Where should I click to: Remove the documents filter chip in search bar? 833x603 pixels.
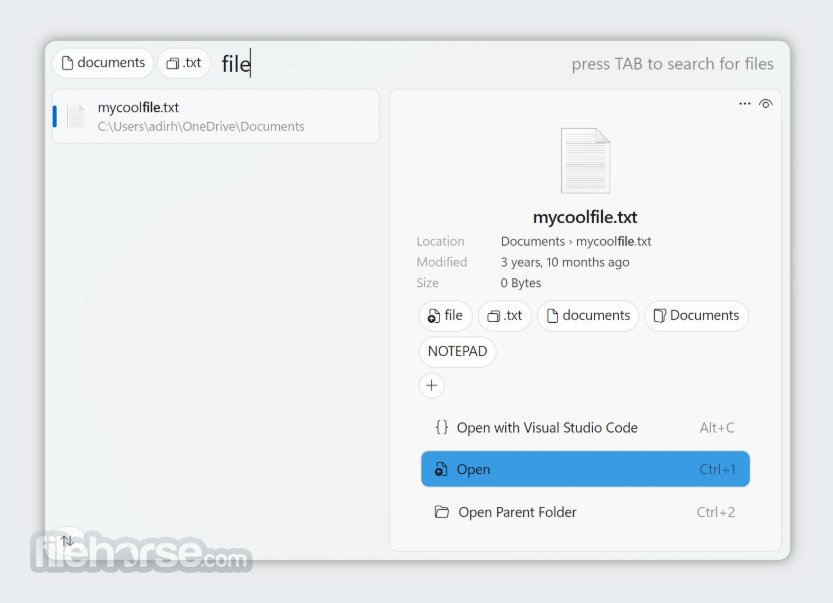point(103,63)
